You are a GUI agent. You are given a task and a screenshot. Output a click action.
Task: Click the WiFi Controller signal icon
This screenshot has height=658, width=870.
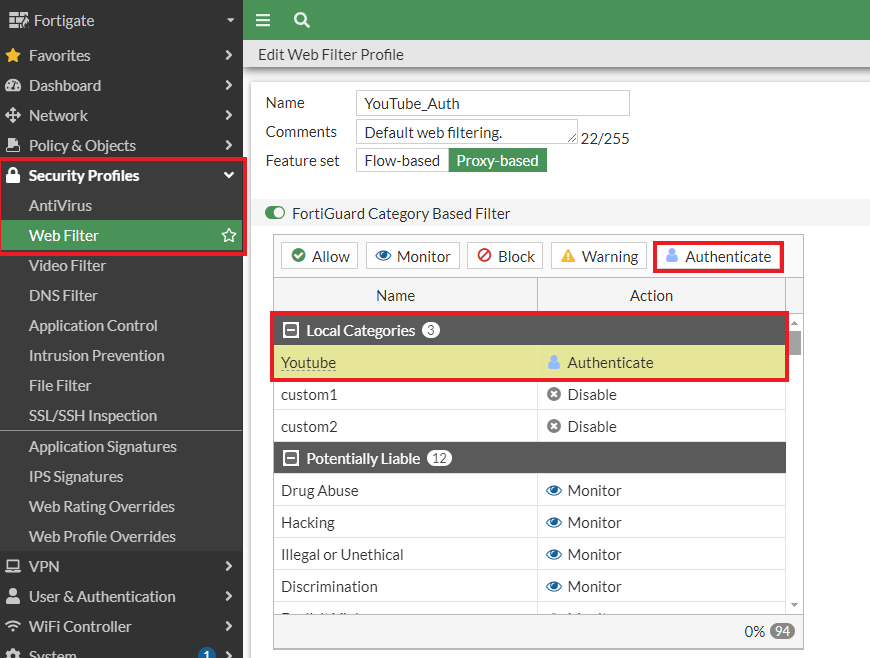pyautogui.click(x=13, y=627)
